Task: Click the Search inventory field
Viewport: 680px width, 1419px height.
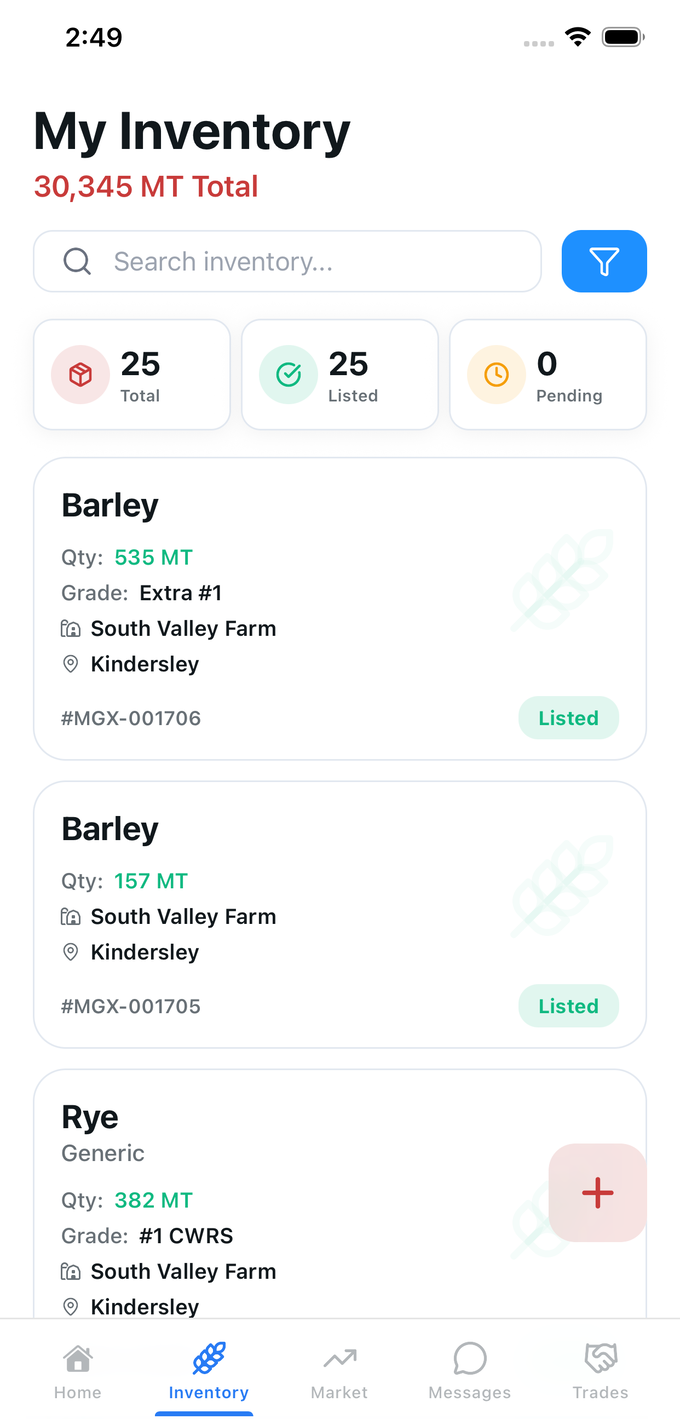Action: pyautogui.click(x=287, y=261)
